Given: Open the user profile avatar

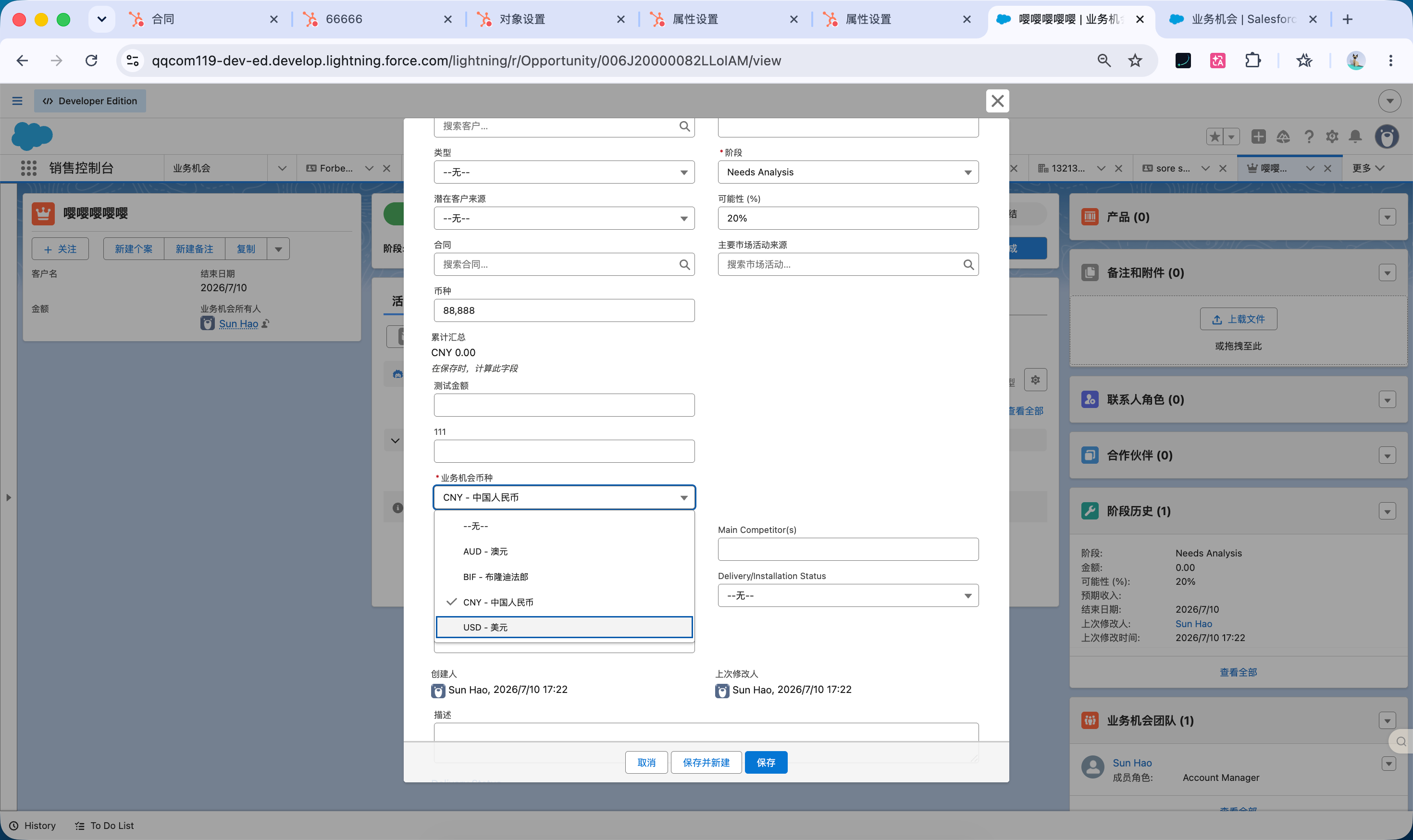Looking at the screenshot, I should click(x=1387, y=136).
